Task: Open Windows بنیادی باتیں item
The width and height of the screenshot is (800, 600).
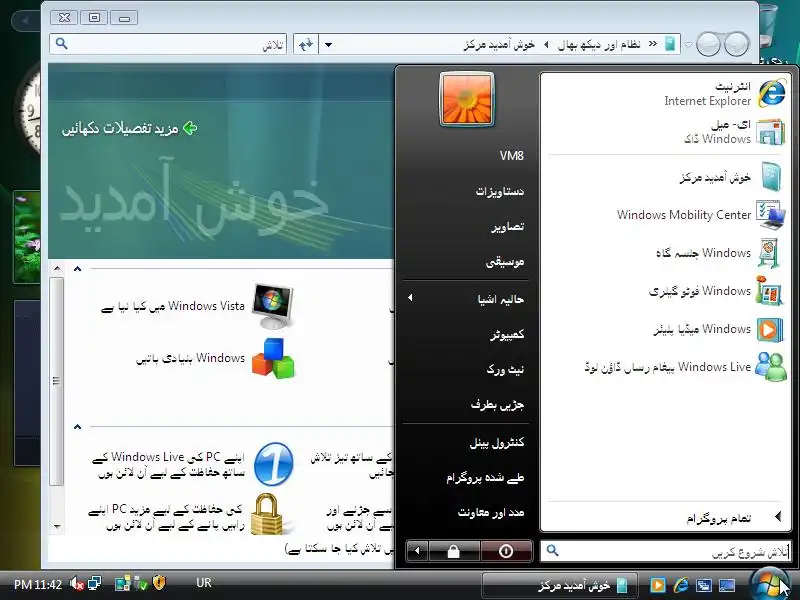Action: tap(215, 358)
